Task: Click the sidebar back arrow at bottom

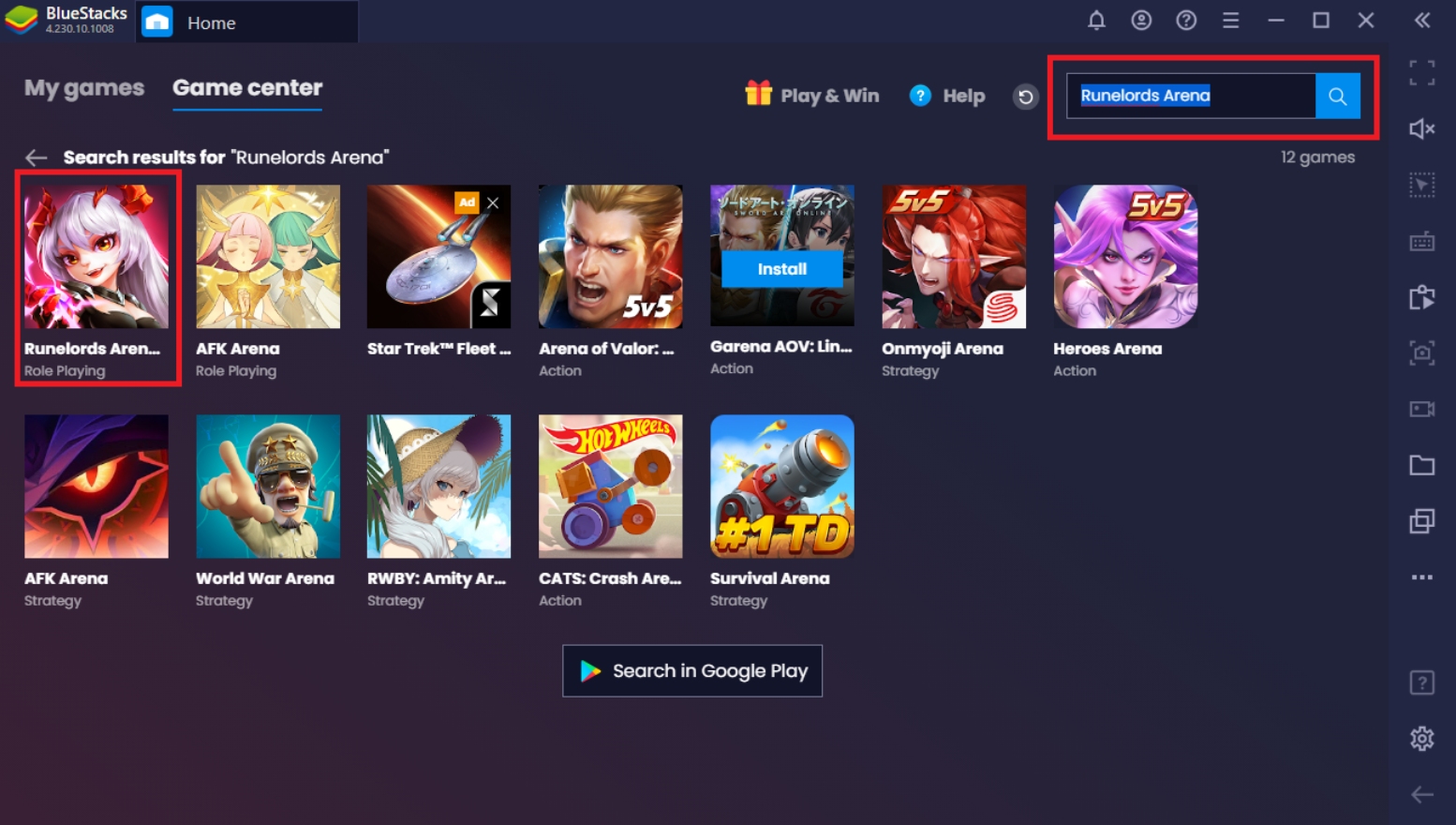Action: click(x=1422, y=795)
